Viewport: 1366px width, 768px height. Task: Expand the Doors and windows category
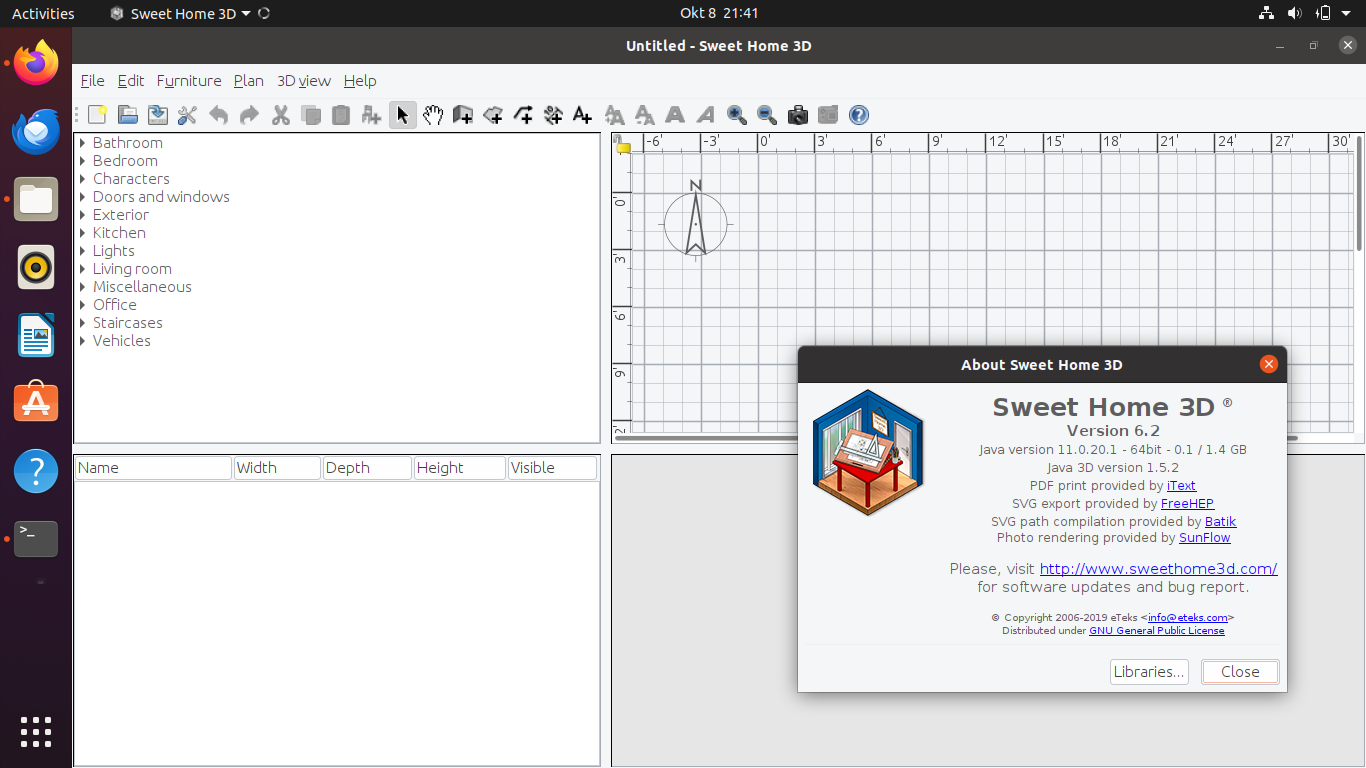(83, 197)
